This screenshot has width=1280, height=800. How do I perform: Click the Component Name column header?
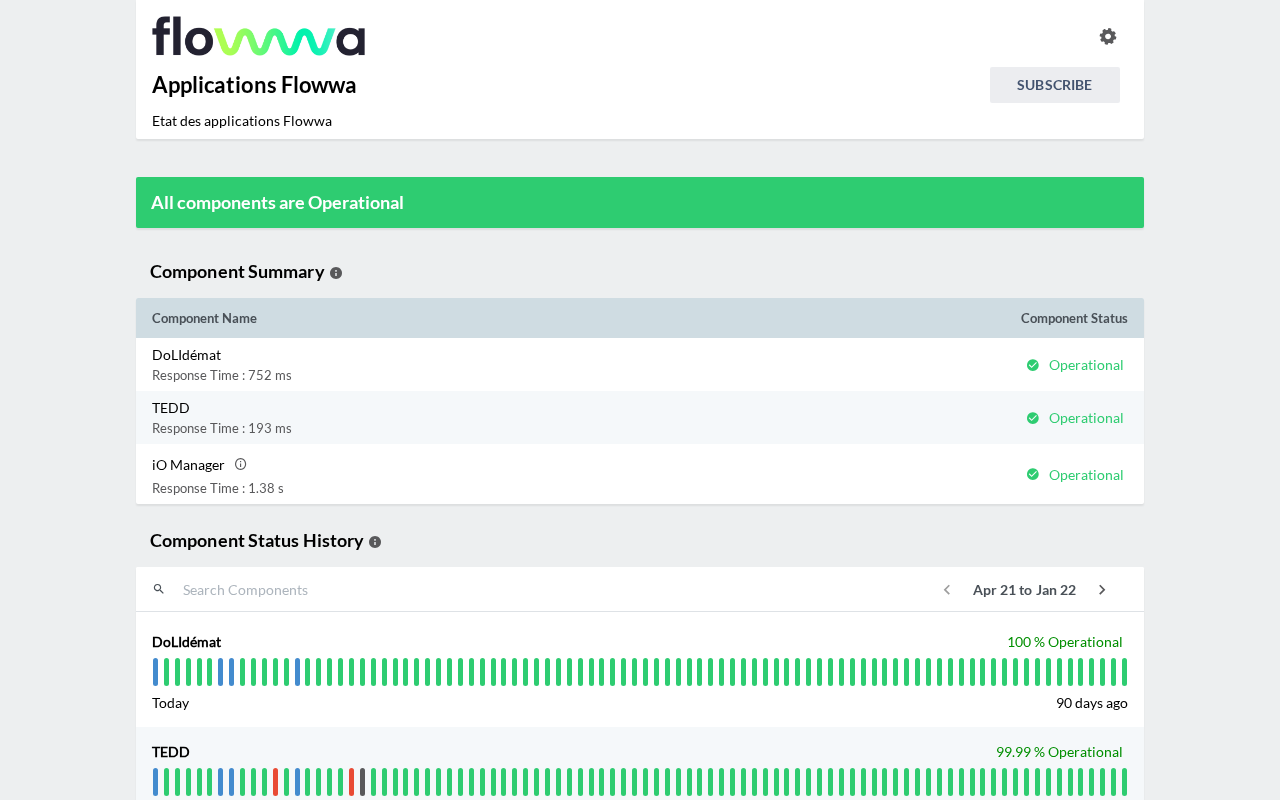point(204,318)
